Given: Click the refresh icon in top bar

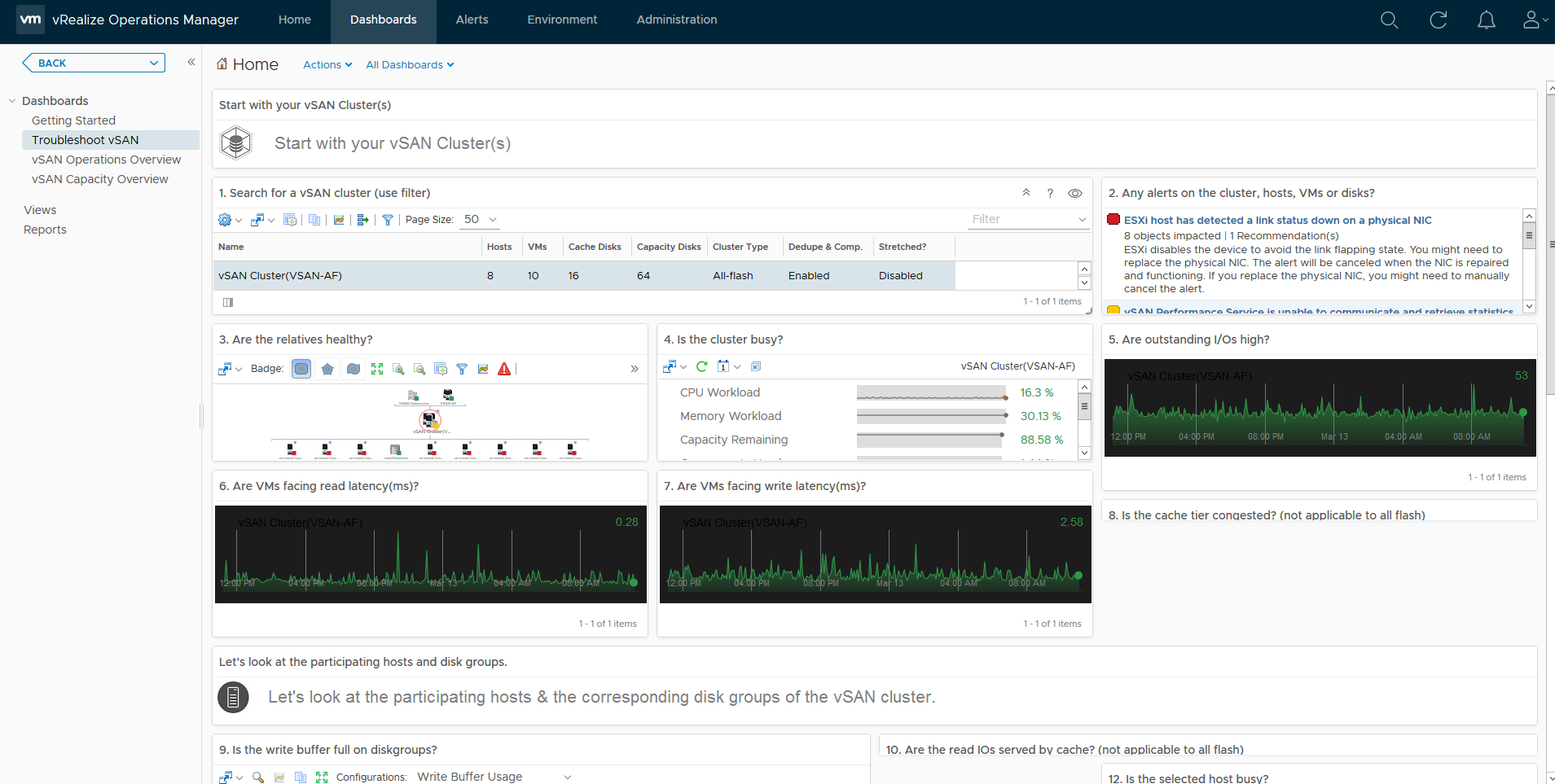Looking at the screenshot, I should [x=1438, y=20].
